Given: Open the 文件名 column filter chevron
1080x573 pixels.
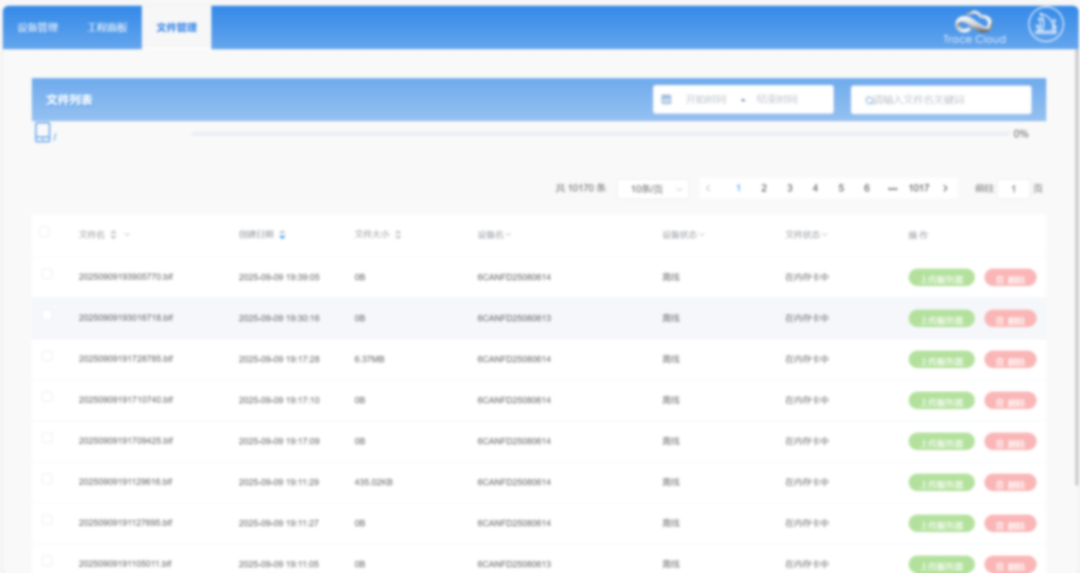Looking at the screenshot, I should coord(127,235).
